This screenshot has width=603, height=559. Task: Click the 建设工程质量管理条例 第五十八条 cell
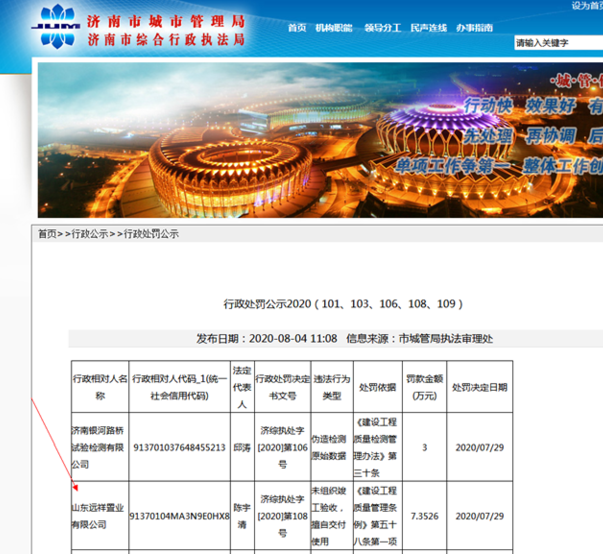click(378, 516)
